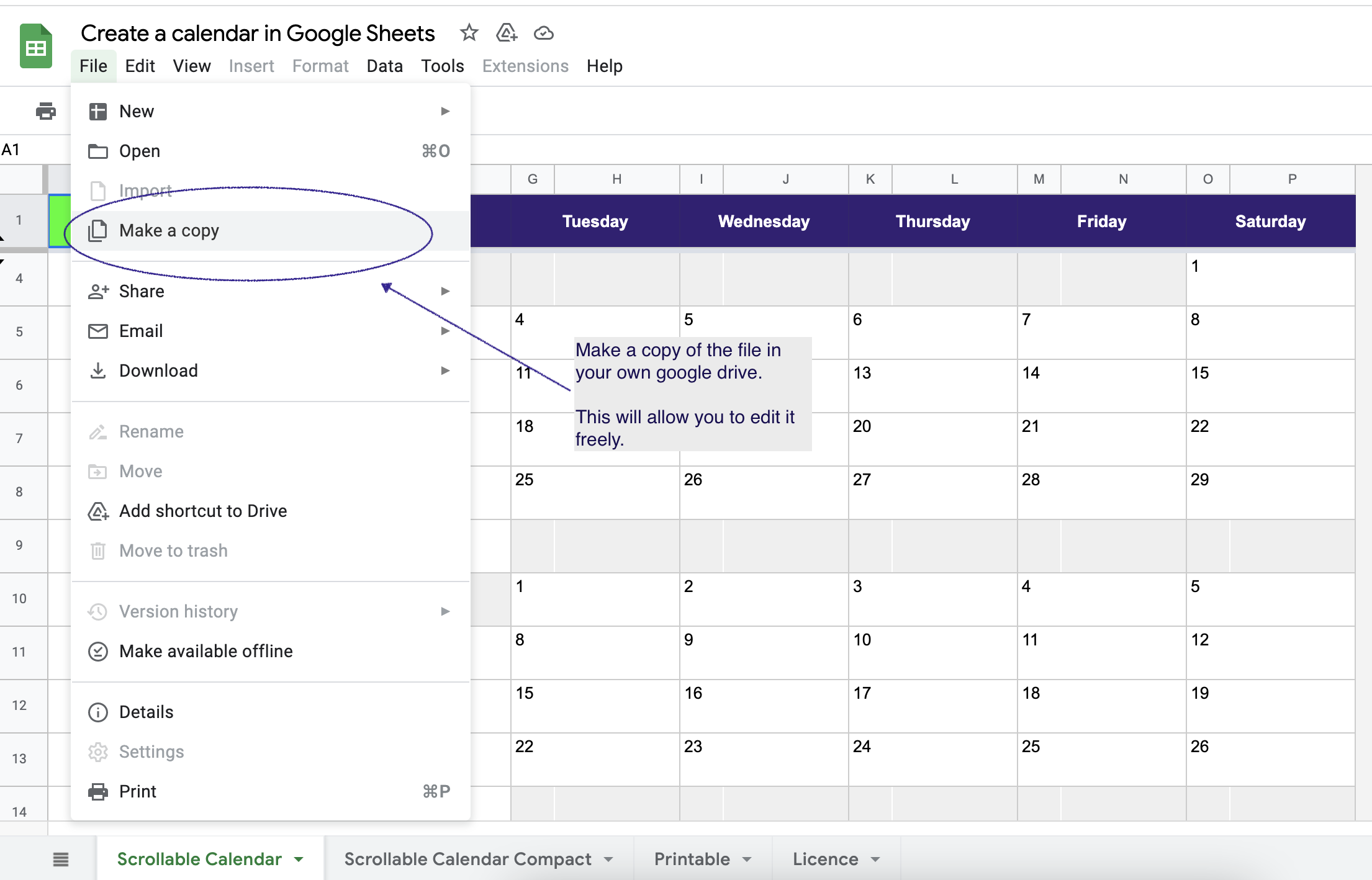Click the Tuesday header cell
The width and height of the screenshot is (1372, 880).
coord(595,222)
